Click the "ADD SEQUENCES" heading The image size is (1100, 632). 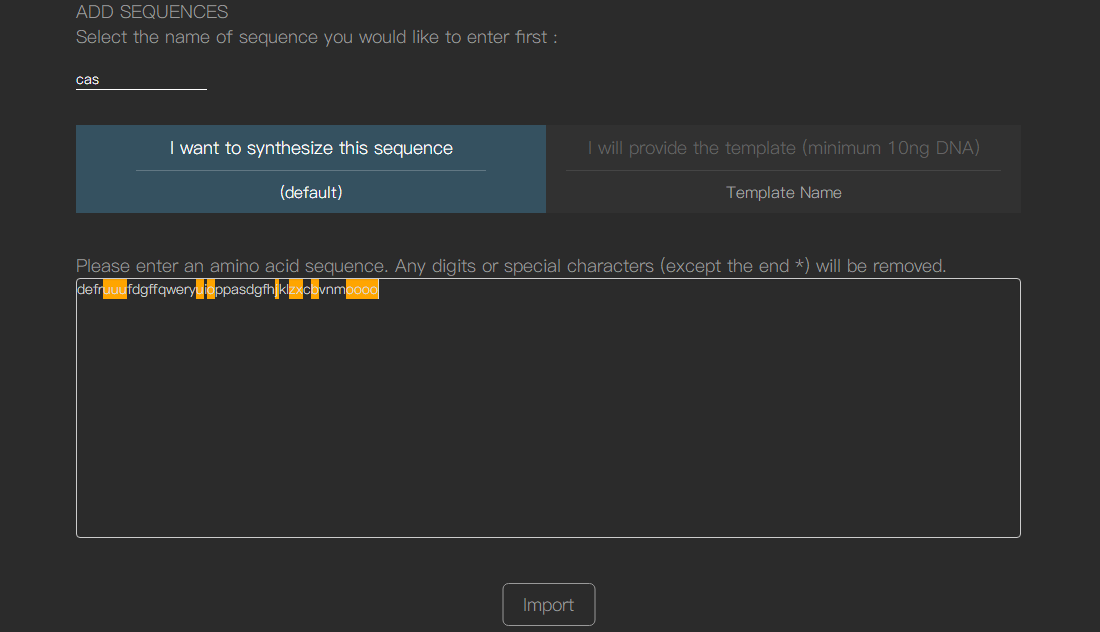pos(152,12)
